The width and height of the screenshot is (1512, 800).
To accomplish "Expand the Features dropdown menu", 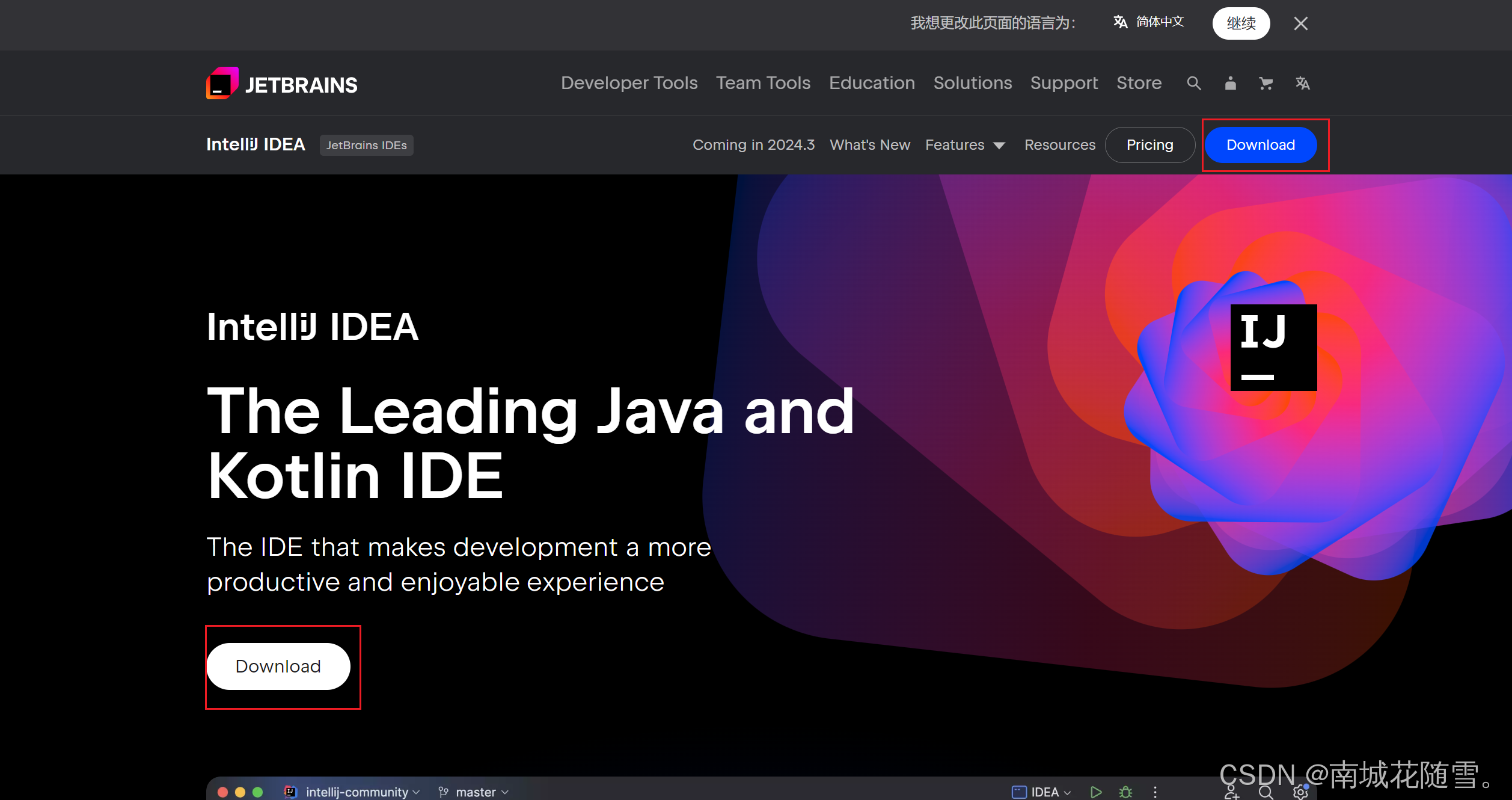I will pos(964,145).
